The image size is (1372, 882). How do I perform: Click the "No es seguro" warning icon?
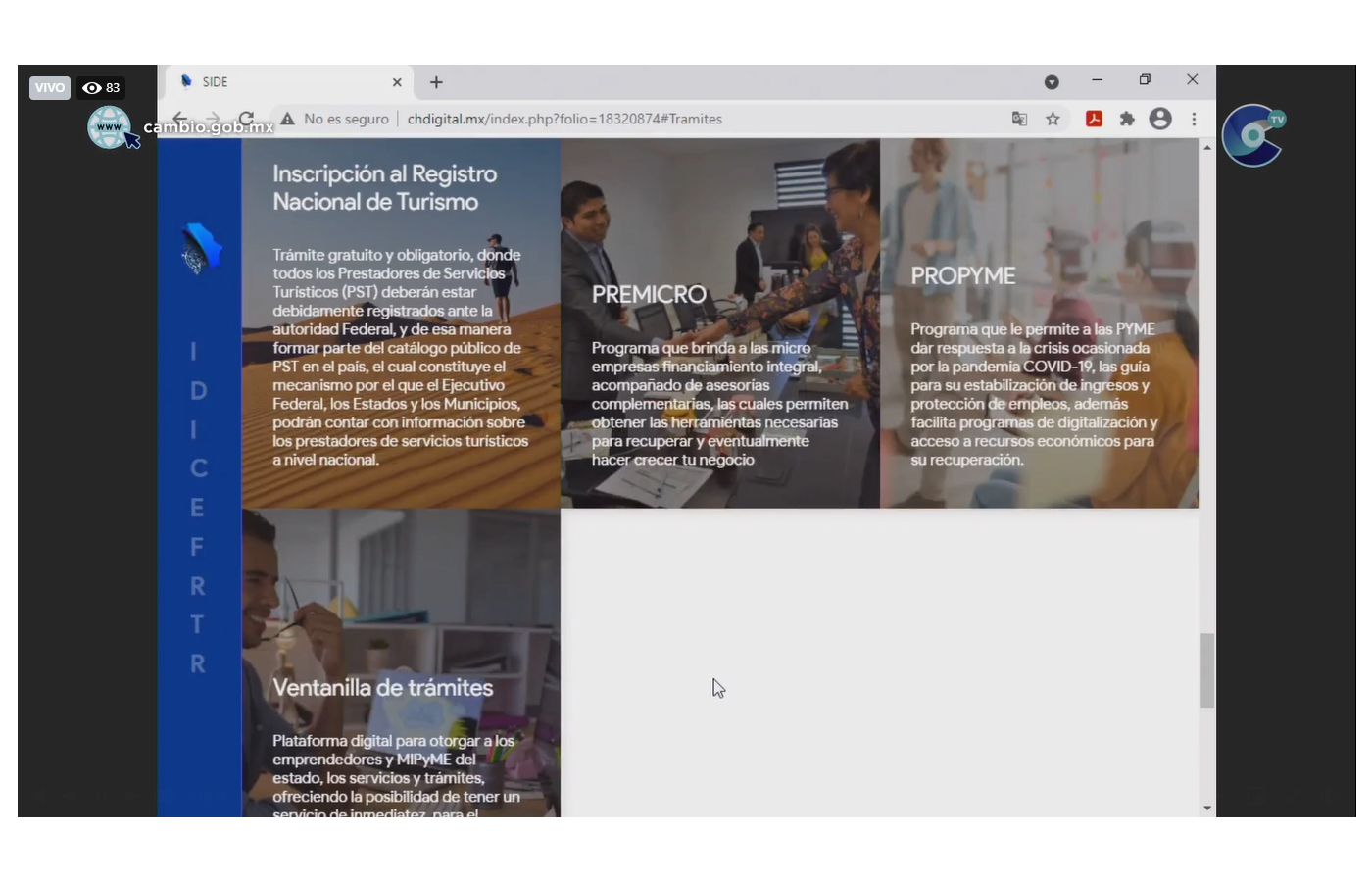point(288,119)
